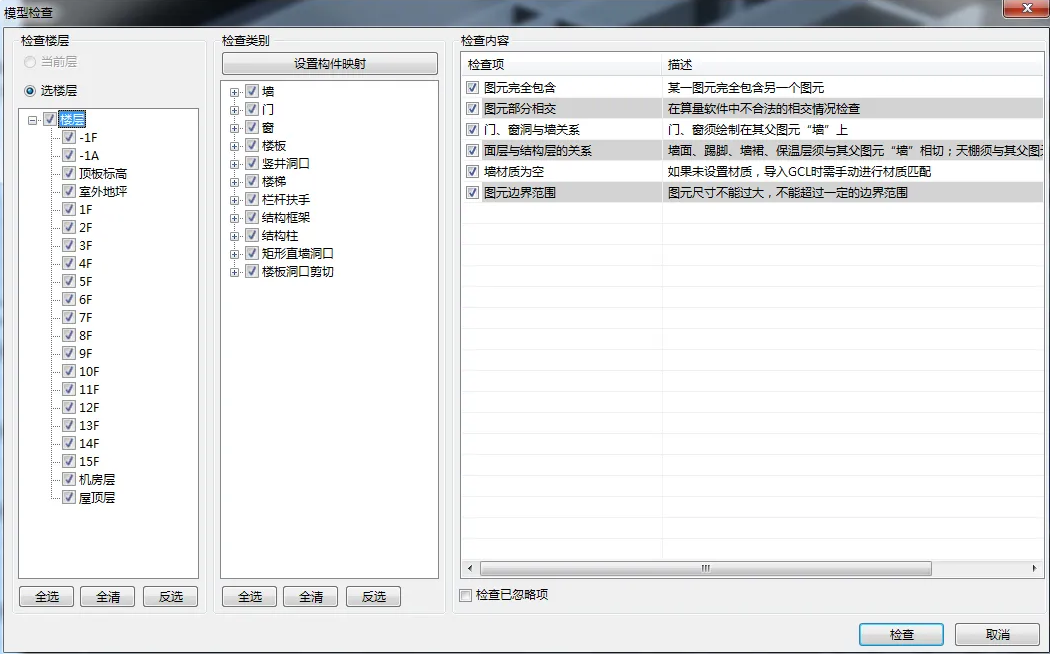Click the horizontal scrollbar thumb
The width and height of the screenshot is (1050, 654).
(x=706, y=568)
